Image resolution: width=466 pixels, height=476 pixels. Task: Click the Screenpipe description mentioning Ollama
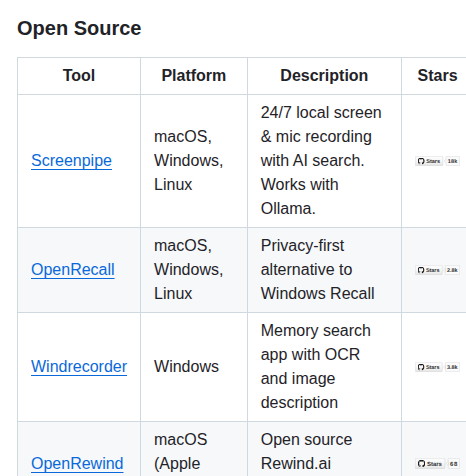click(321, 161)
